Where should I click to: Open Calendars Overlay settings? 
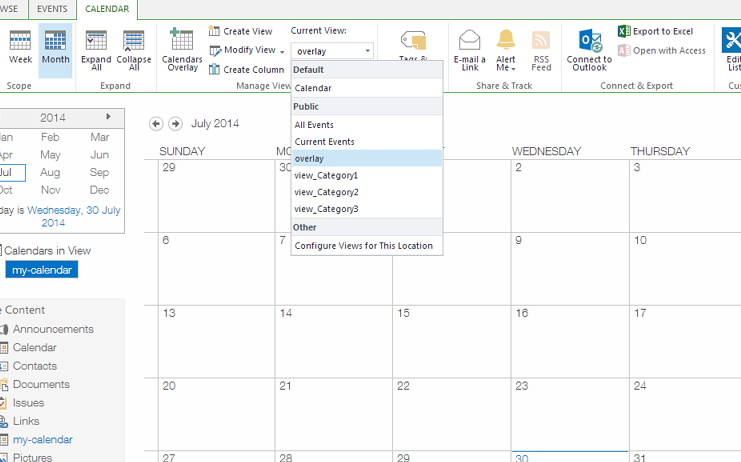[x=182, y=50]
